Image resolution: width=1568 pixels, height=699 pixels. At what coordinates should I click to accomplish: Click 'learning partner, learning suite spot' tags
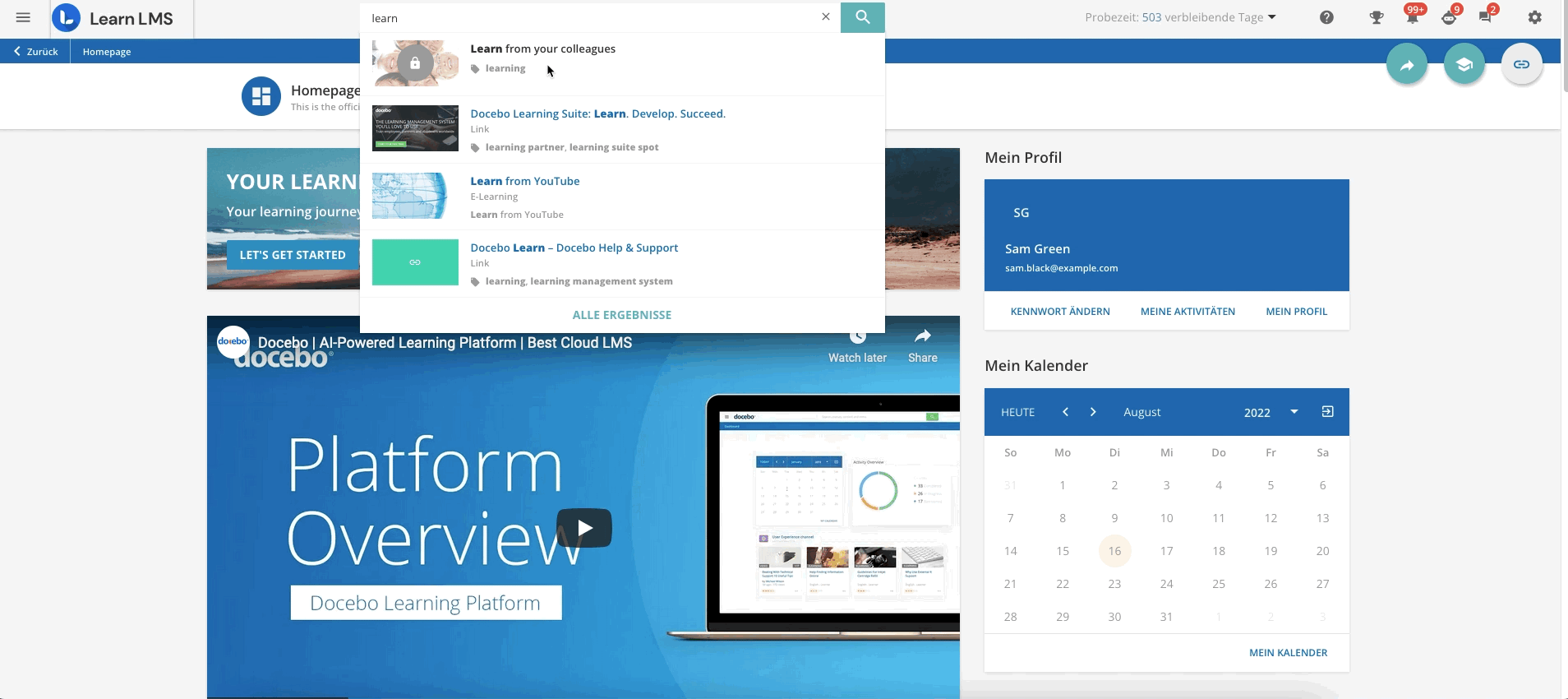[x=571, y=147]
